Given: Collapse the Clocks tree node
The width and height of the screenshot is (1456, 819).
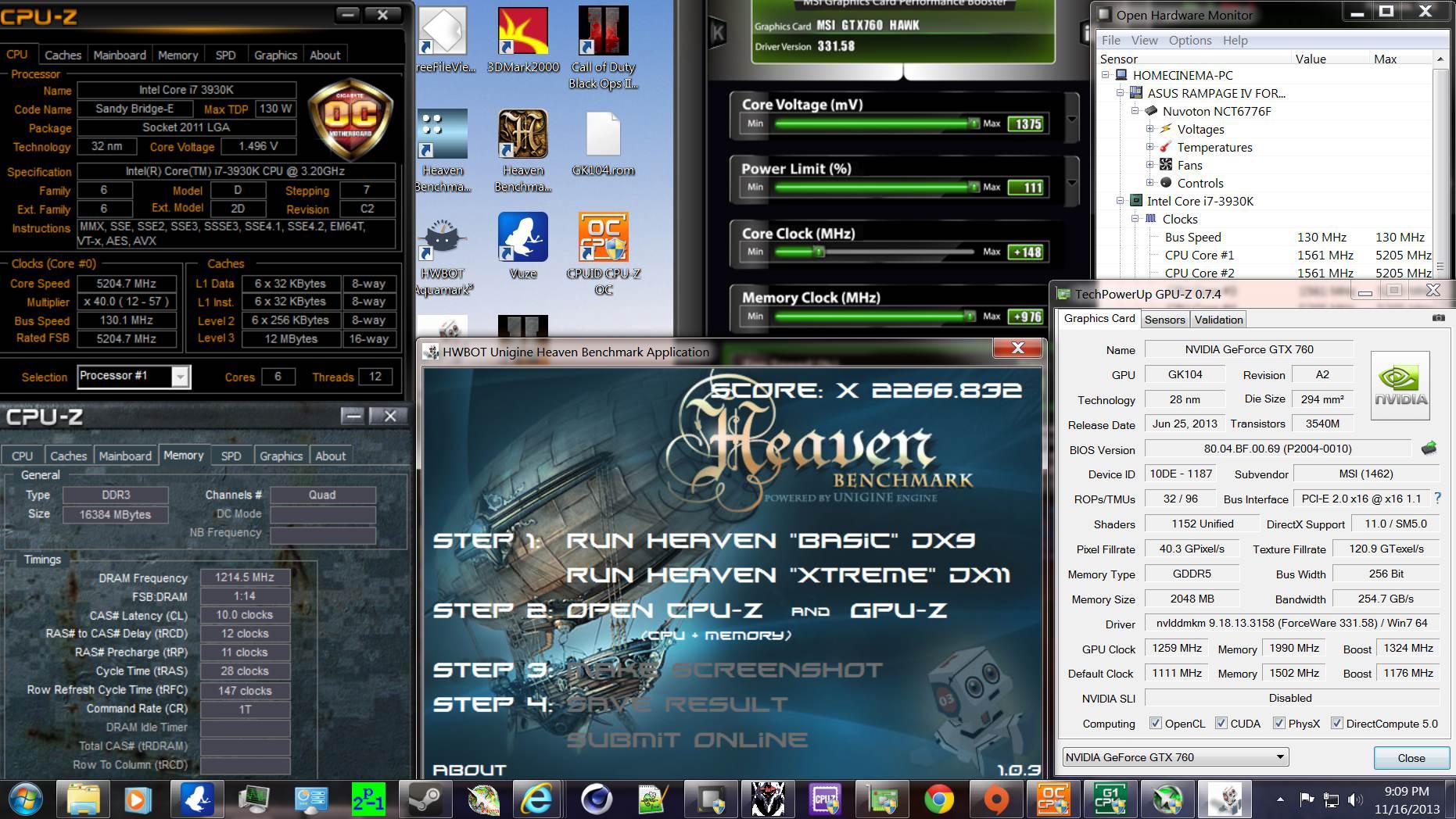Looking at the screenshot, I should click(1135, 219).
